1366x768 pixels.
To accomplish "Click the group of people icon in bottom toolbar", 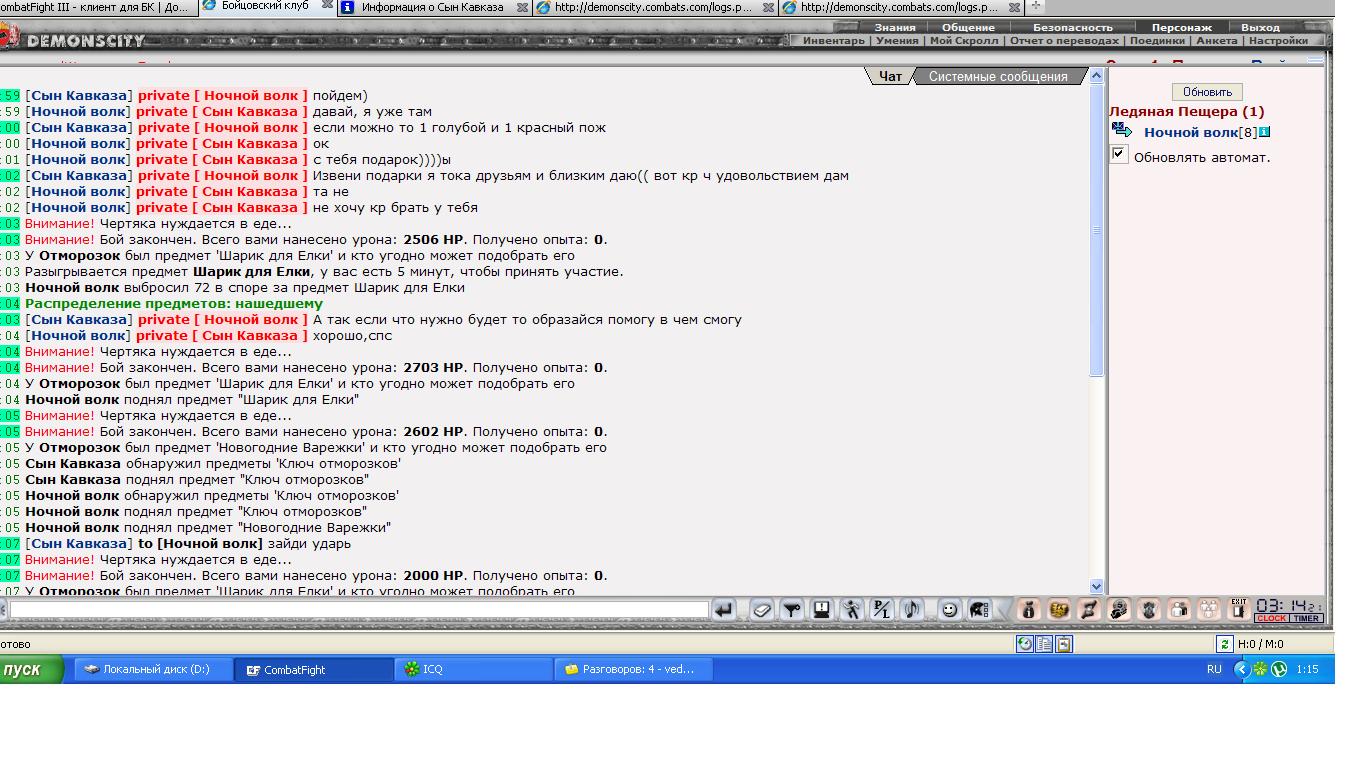I will pyautogui.click(x=1210, y=609).
